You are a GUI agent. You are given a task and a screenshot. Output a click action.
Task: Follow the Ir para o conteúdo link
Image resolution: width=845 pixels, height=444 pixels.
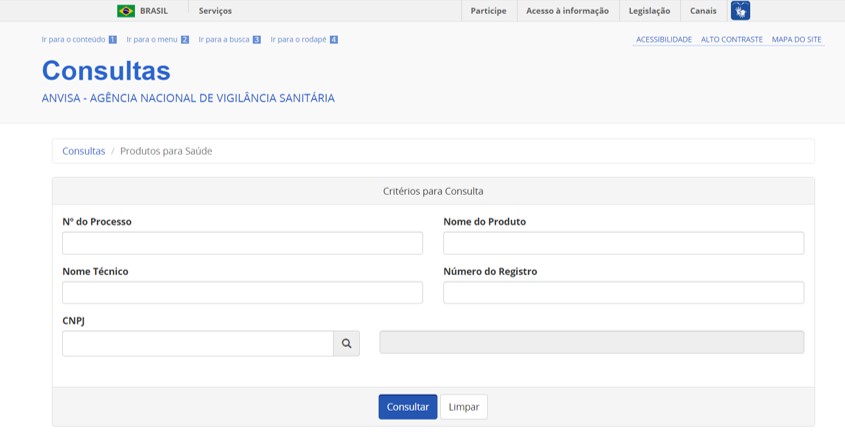(x=79, y=39)
